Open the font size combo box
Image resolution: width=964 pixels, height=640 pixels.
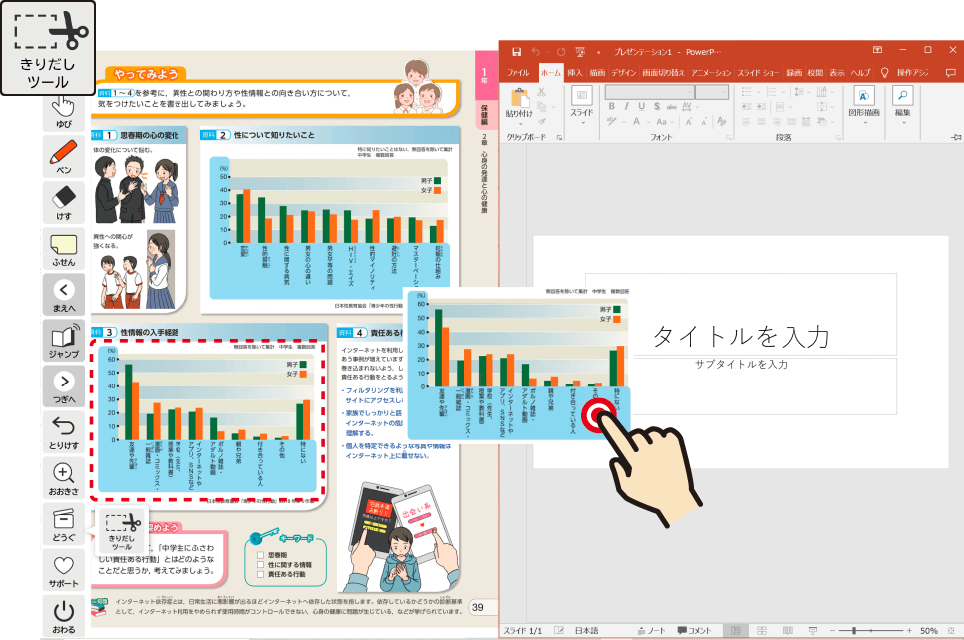click(x=712, y=92)
